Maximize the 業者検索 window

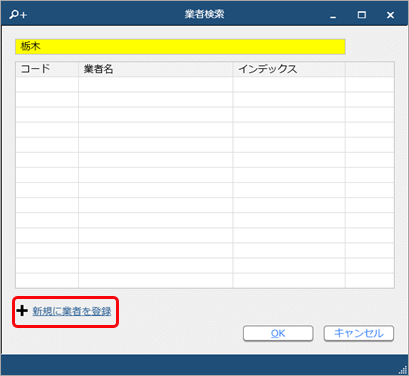point(362,15)
